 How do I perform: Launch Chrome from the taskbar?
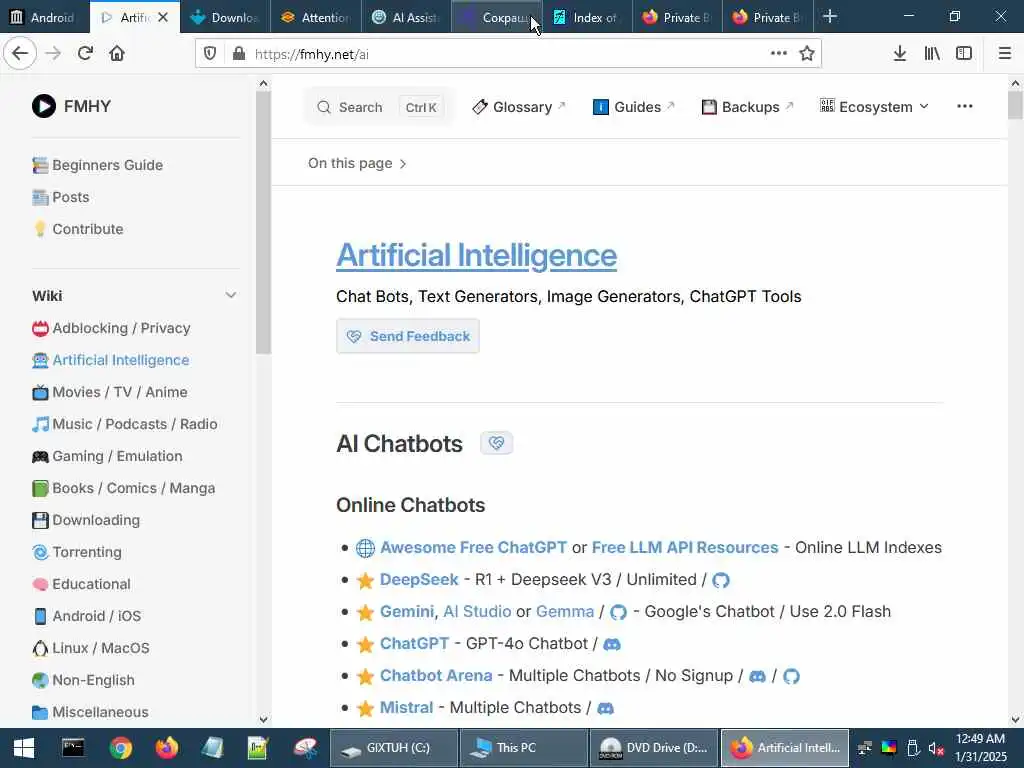click(x=121, y=748)
